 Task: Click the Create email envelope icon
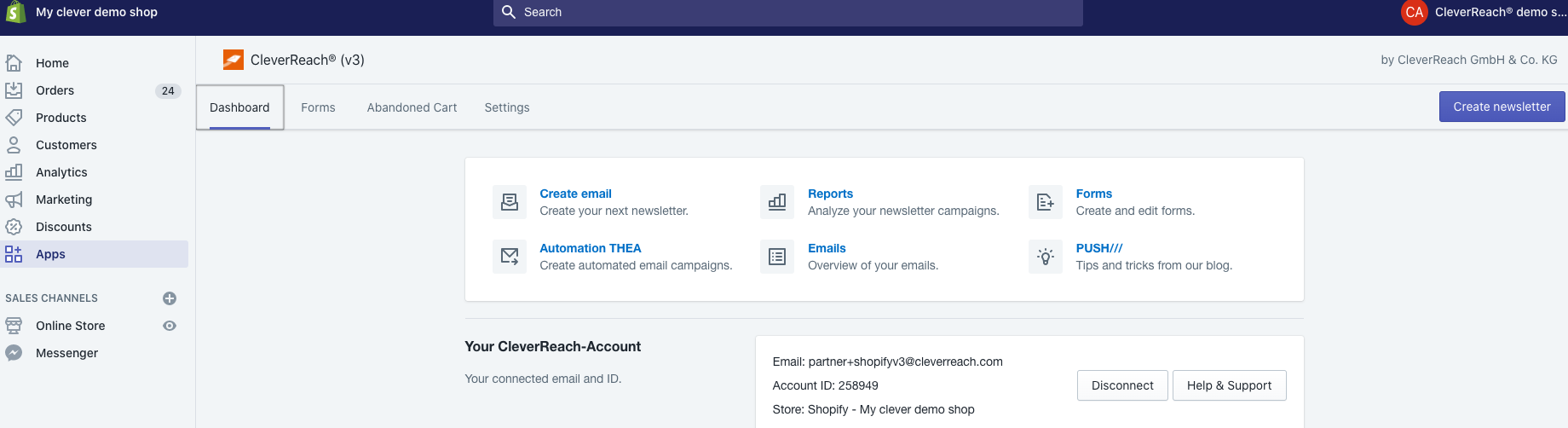point(510,202)
